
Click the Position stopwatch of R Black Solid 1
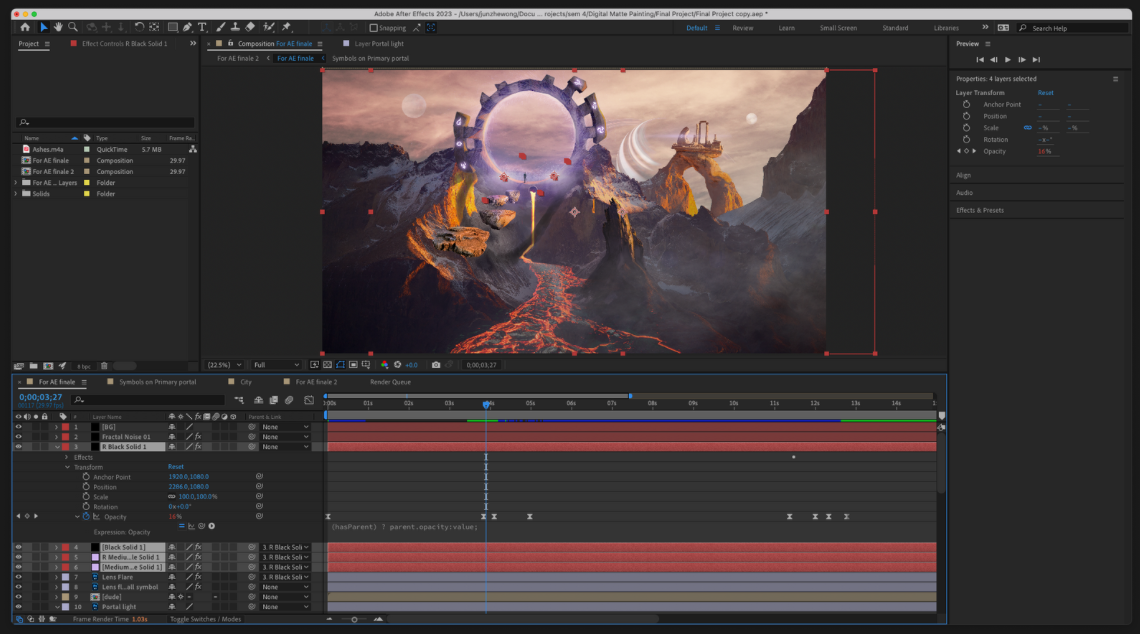tap(87, 486)
